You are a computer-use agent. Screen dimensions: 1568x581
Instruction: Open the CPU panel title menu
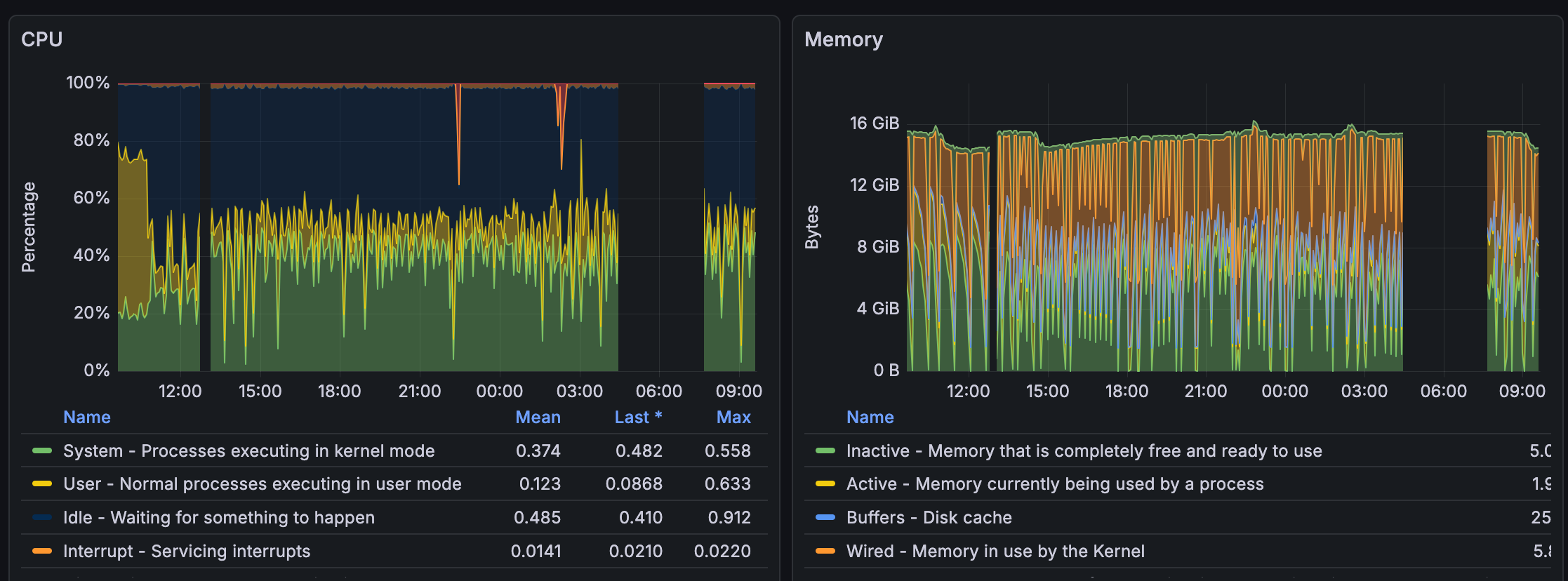tap(42, 39)
